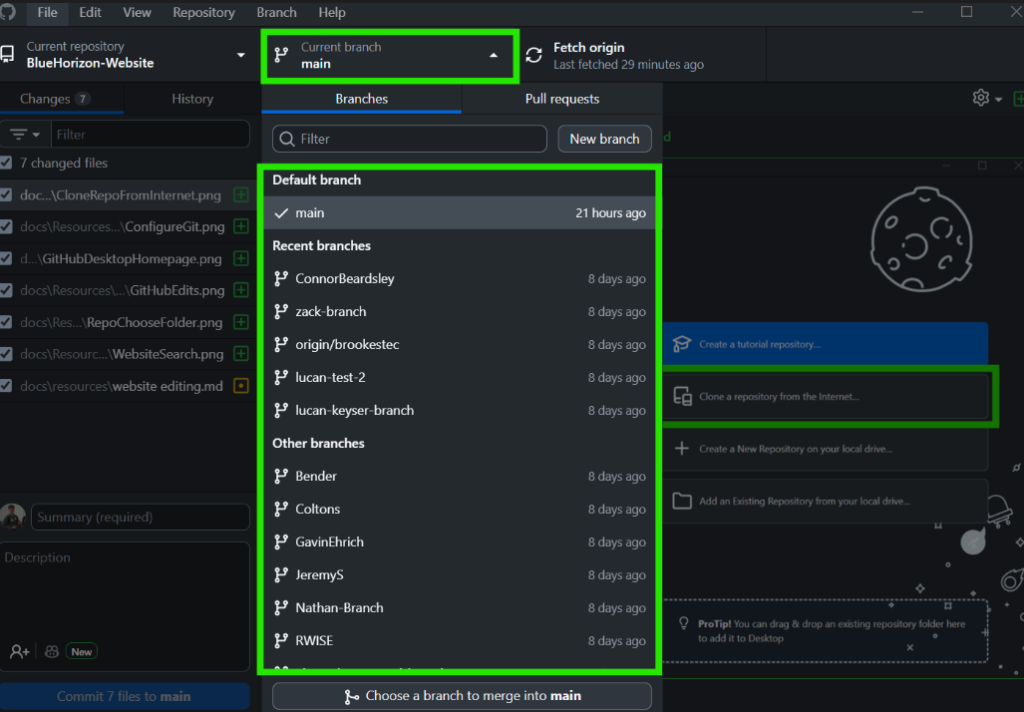Click the New badge button near co-authors

click(82, 651)
